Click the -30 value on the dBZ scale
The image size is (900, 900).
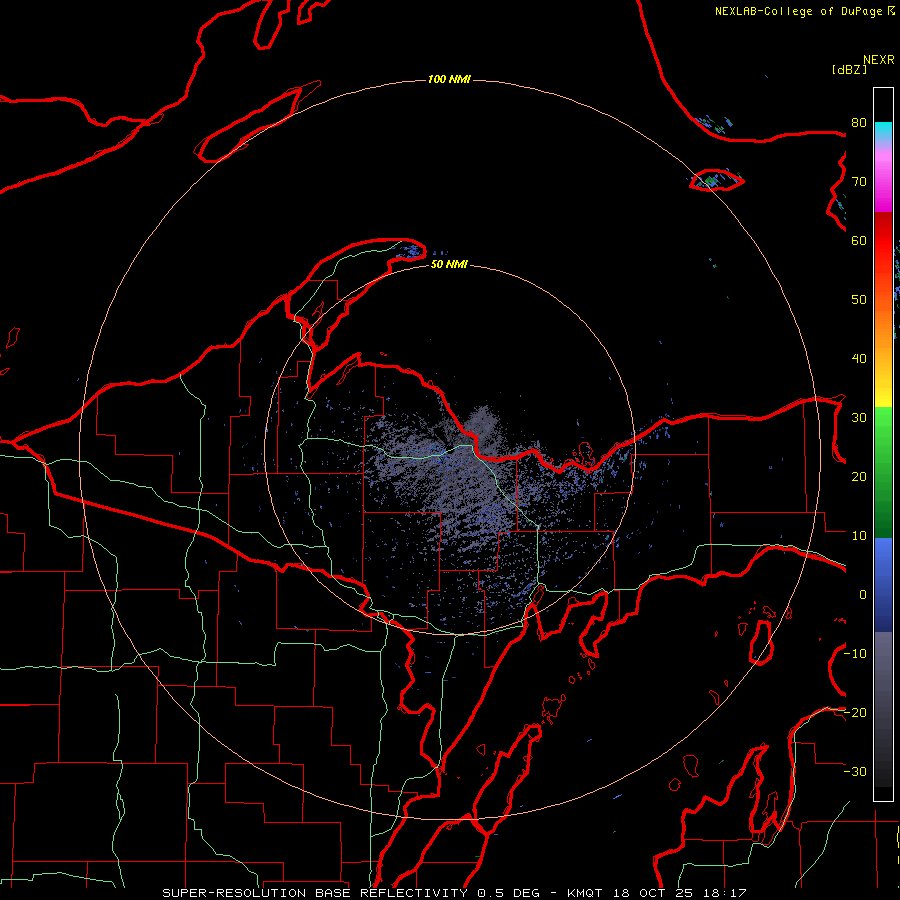[855, 772]
